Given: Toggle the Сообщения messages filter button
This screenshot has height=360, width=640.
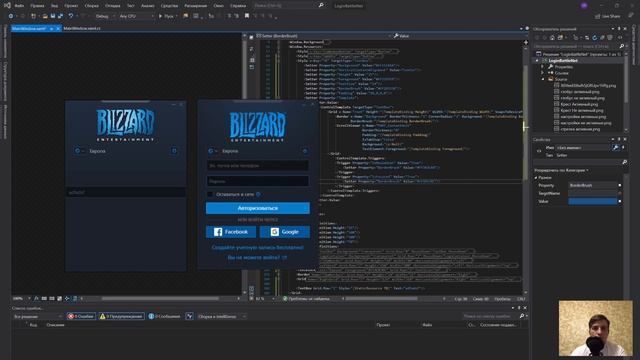Looking at the screenshot, I should 164,316.
